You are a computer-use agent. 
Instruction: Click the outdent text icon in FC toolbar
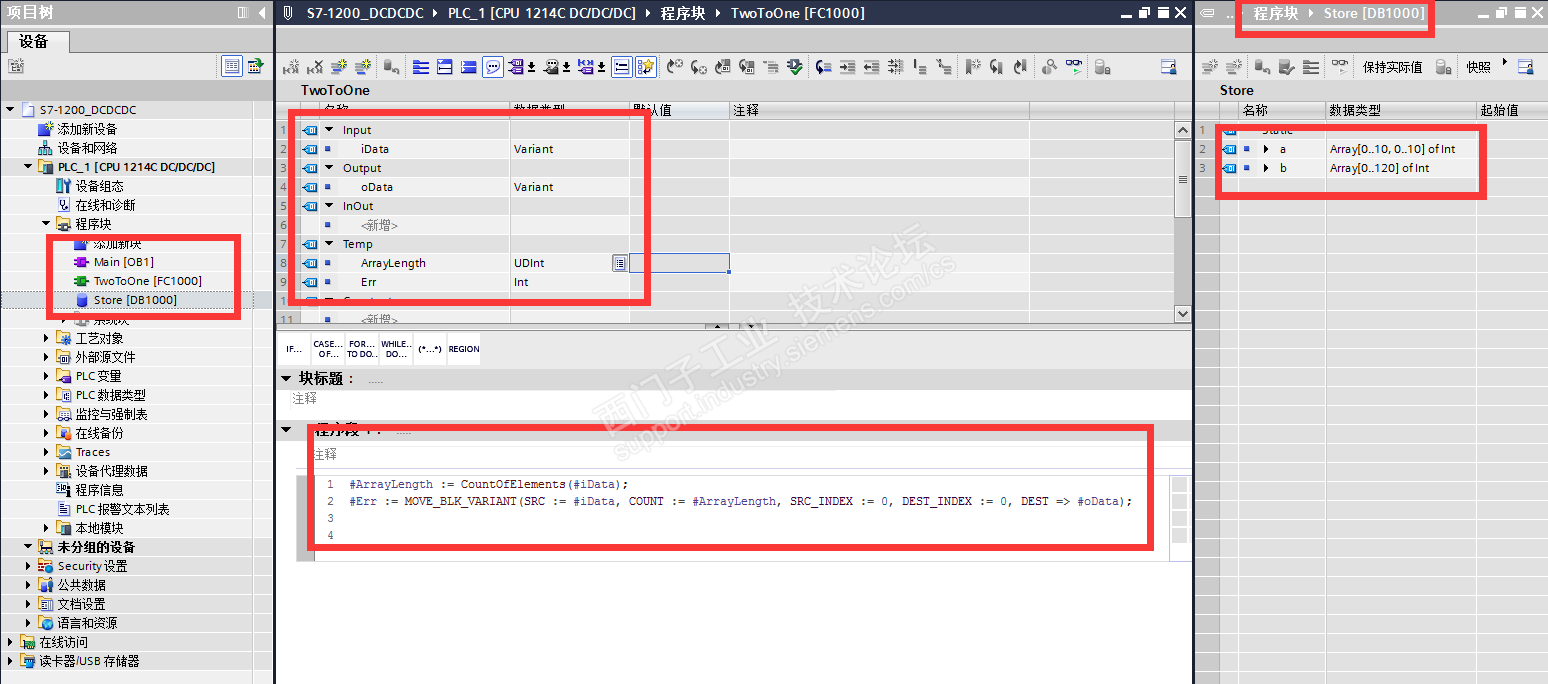871,67
